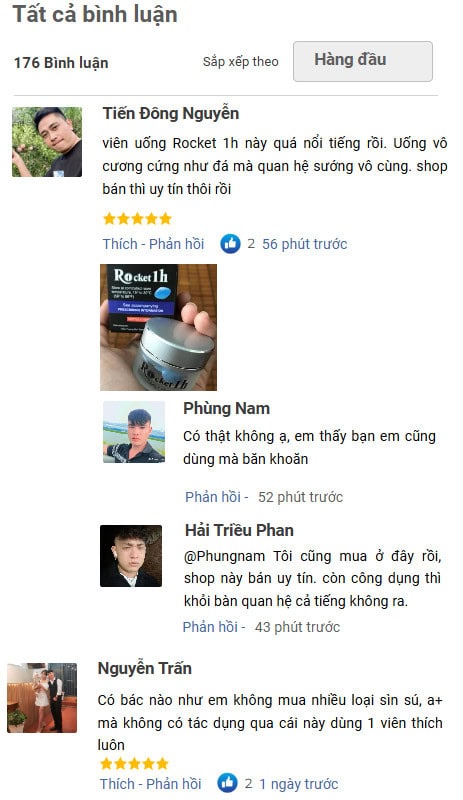Click Thích under Tiến Đông Nguyễn's comment
This screenshot has width=463, height=800.
click(x=120, y=244)
